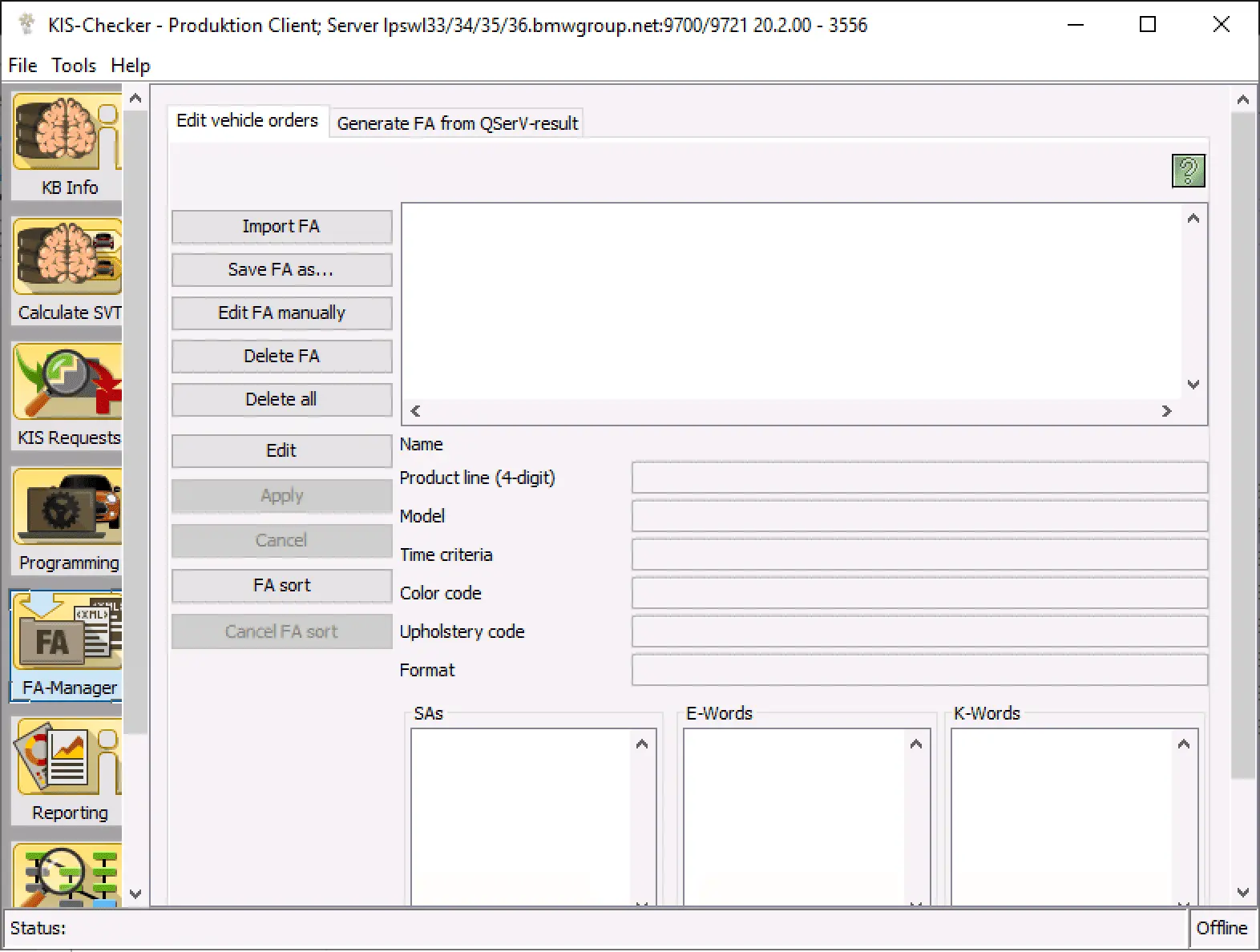This screenshot has width=1260, height=952.
Task: Click the green help question mark icon
Action: [1188, 171]
